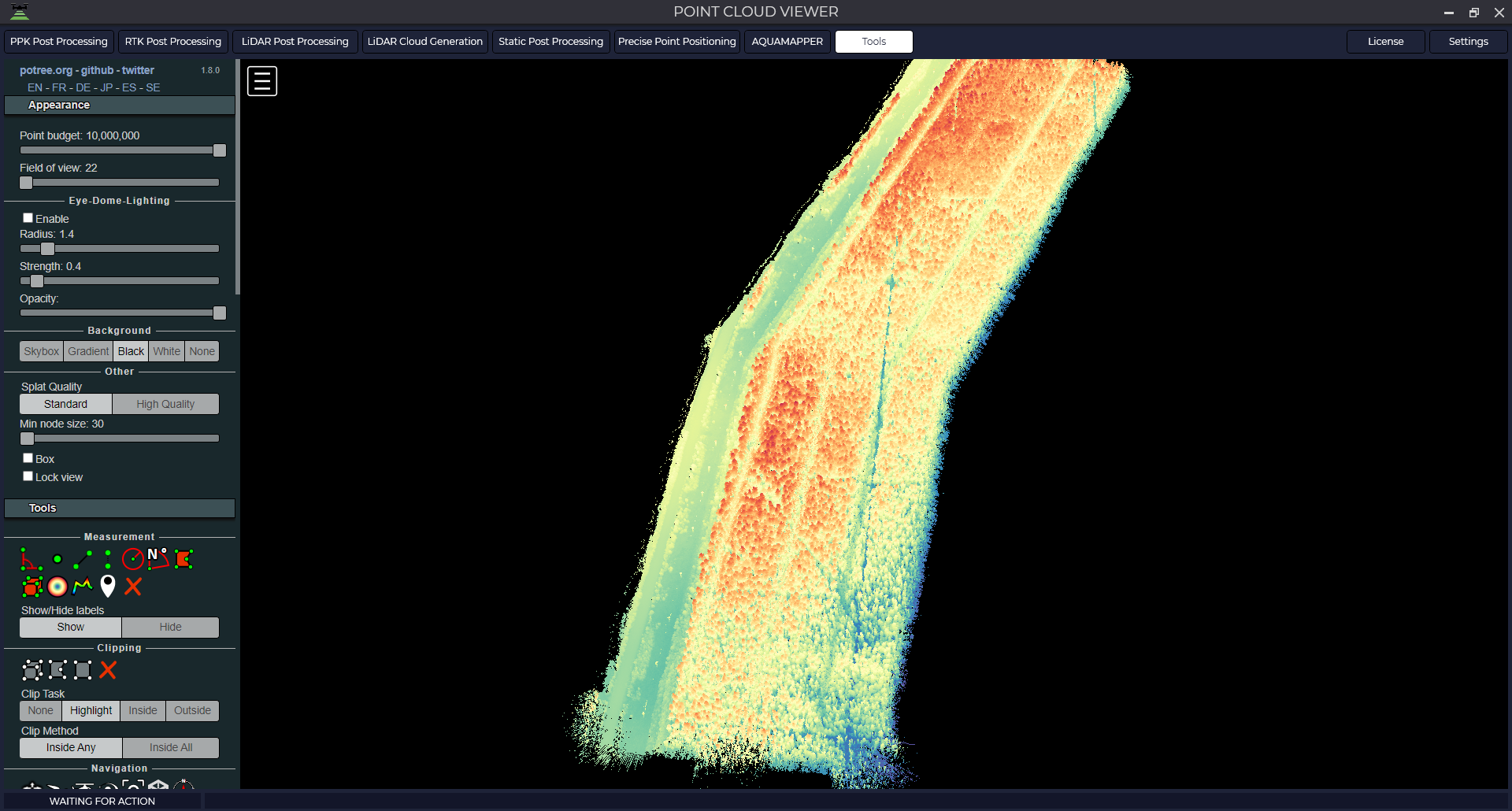
Task: Set background to White
Action: (166, 351)
